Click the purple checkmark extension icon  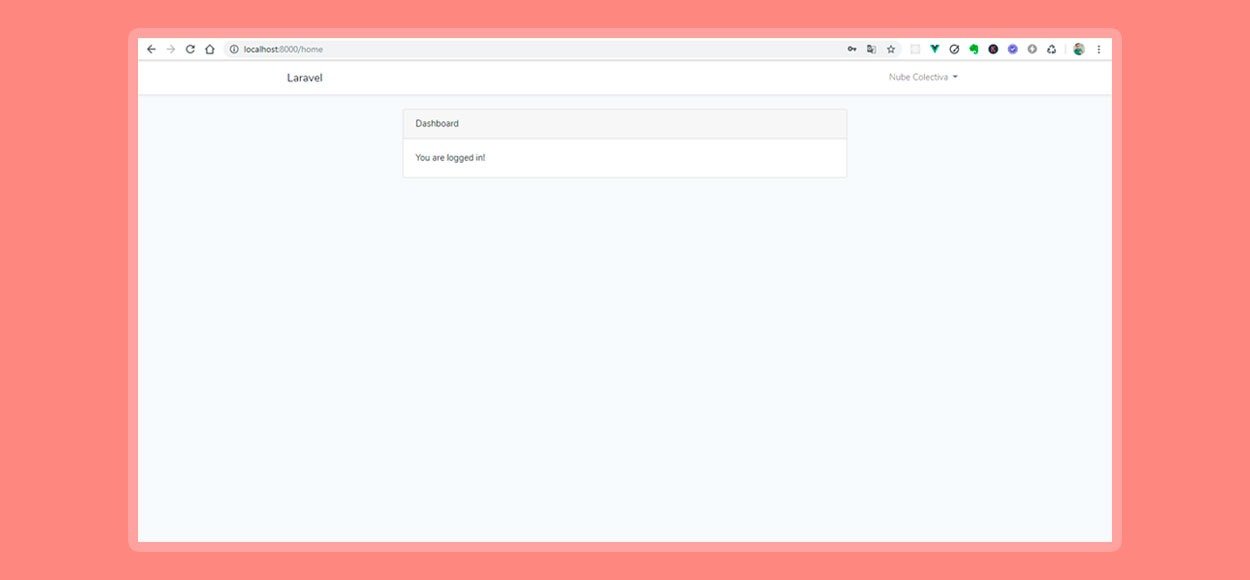click(x=1013, y=49)
